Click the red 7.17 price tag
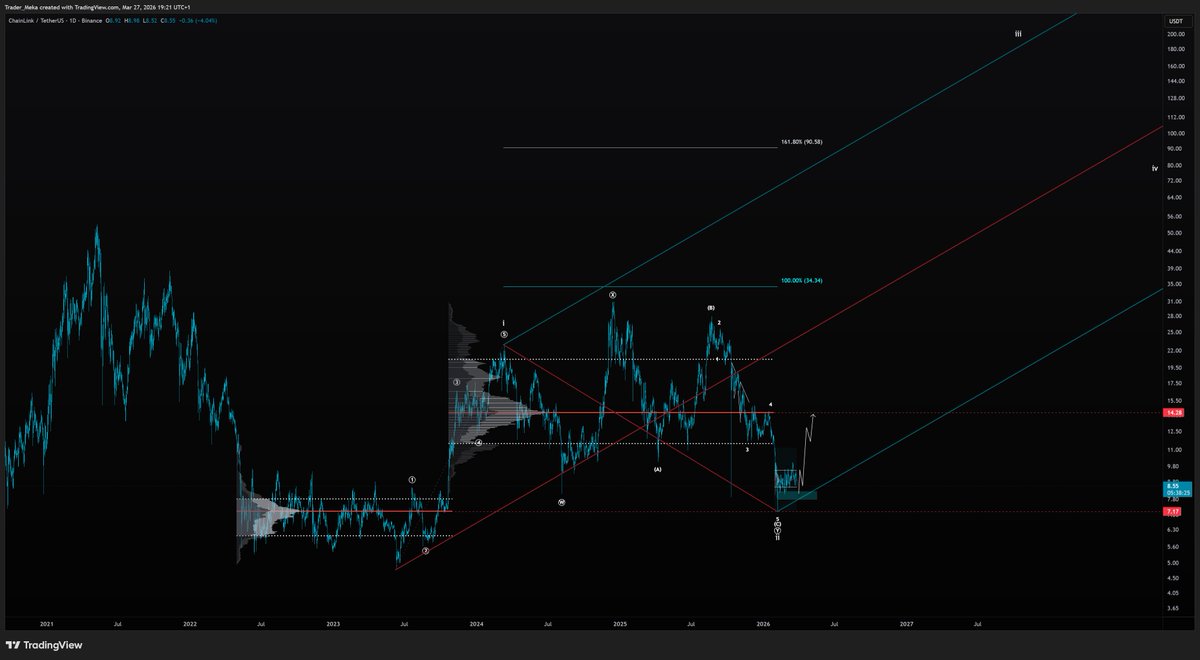The image size is (1200, 660). point(1174,511)
